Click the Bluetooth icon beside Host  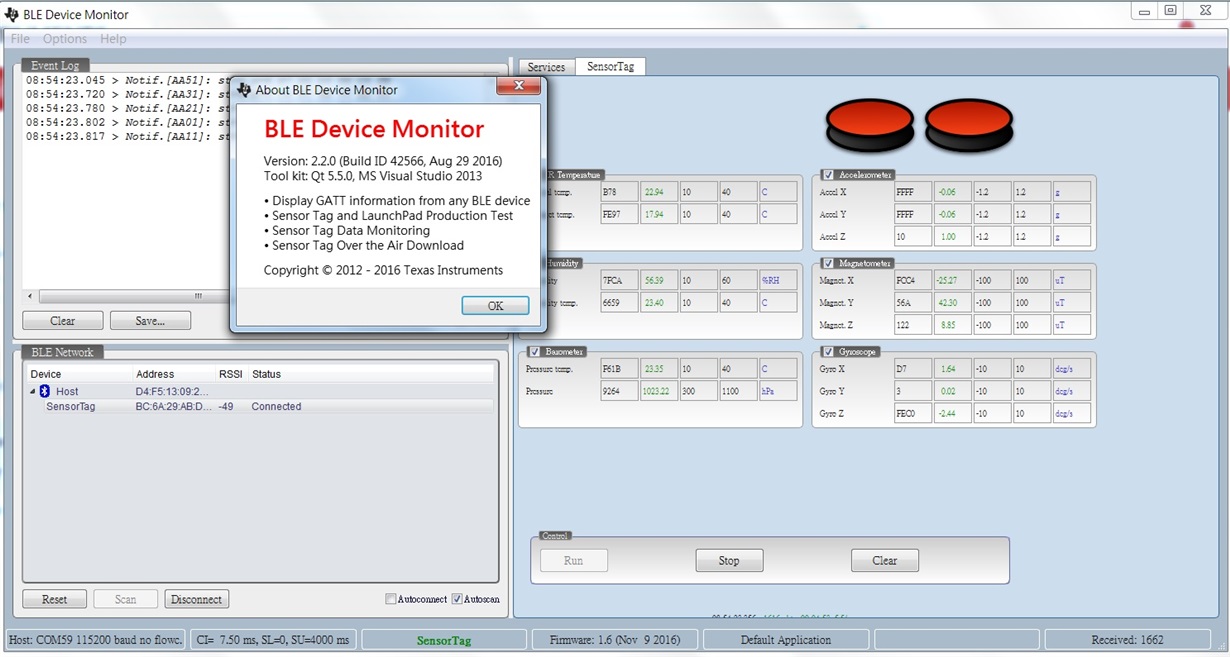pos(45,391)
